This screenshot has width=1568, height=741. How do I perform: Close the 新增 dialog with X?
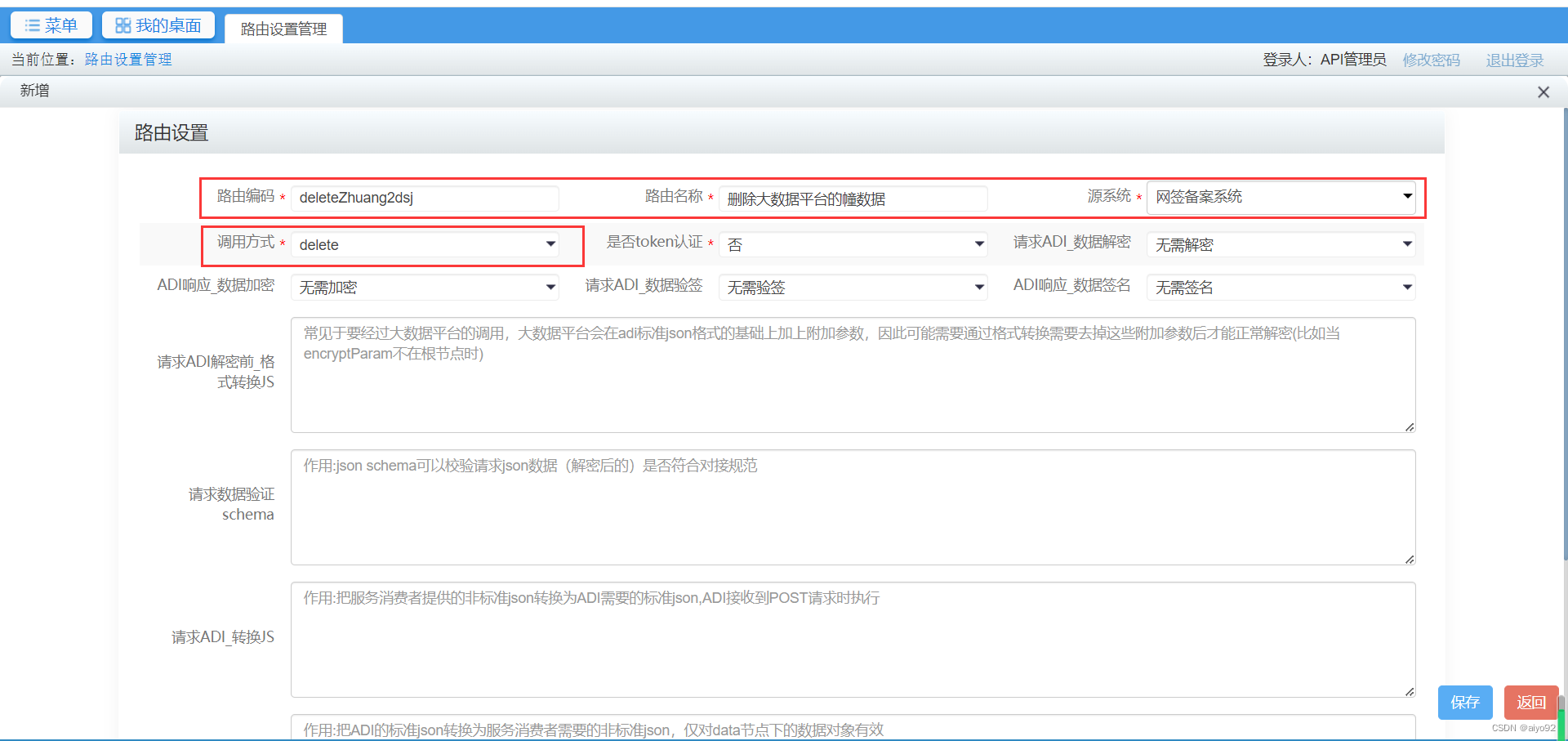coord(1543,92)
